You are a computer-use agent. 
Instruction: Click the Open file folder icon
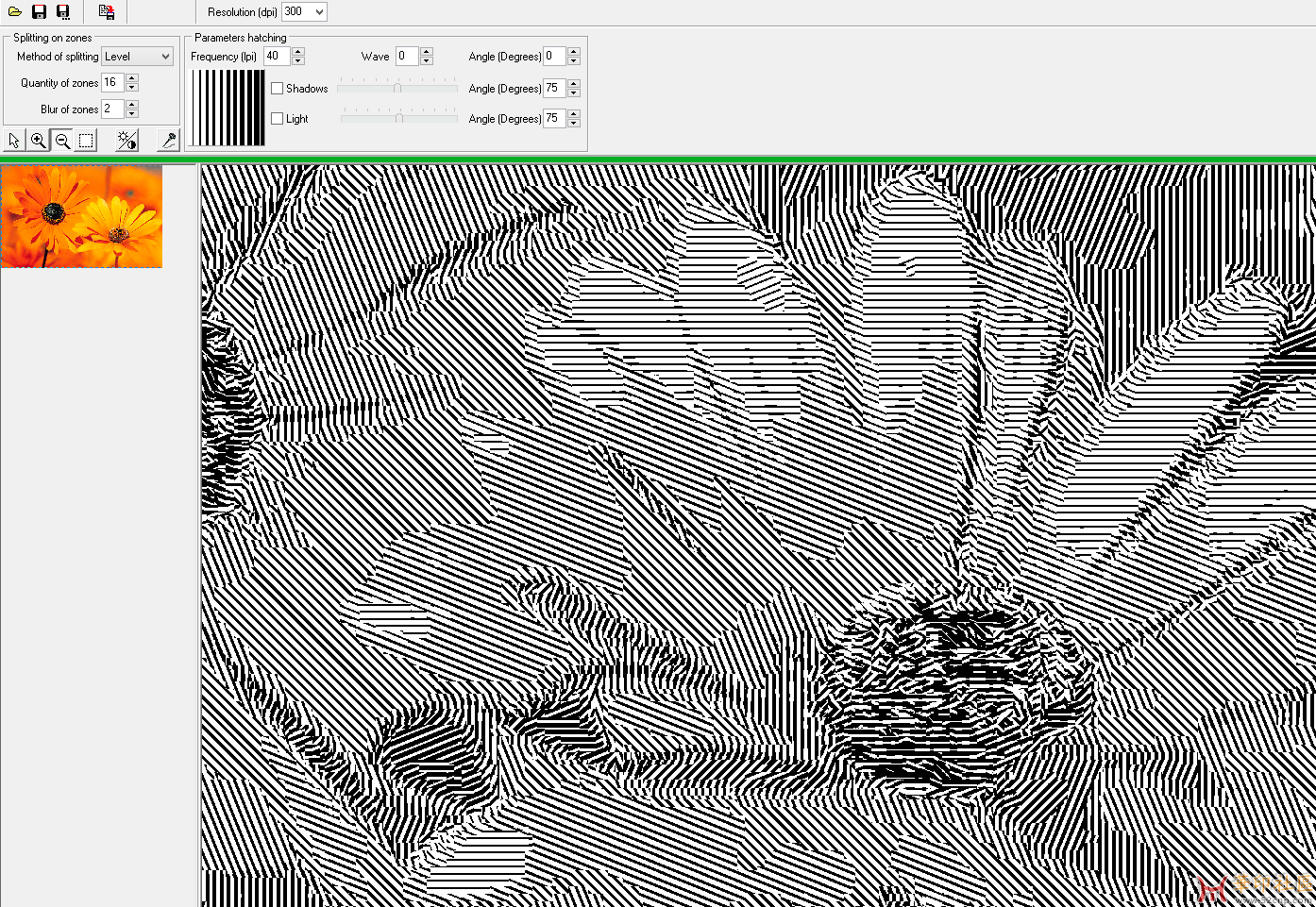coord(15,12)
